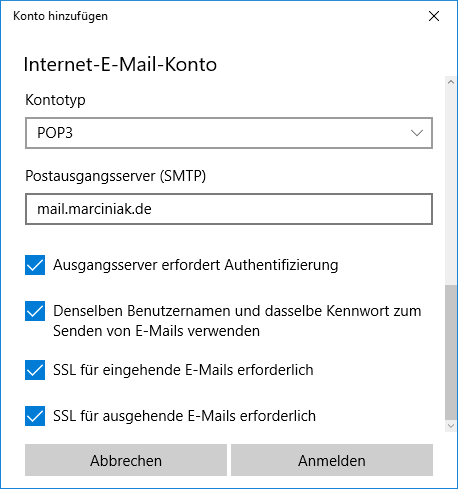Disable SSL für eingehende E-Mails checkbox
This screenshot has height=489, width=458.
tap(35, 370)
